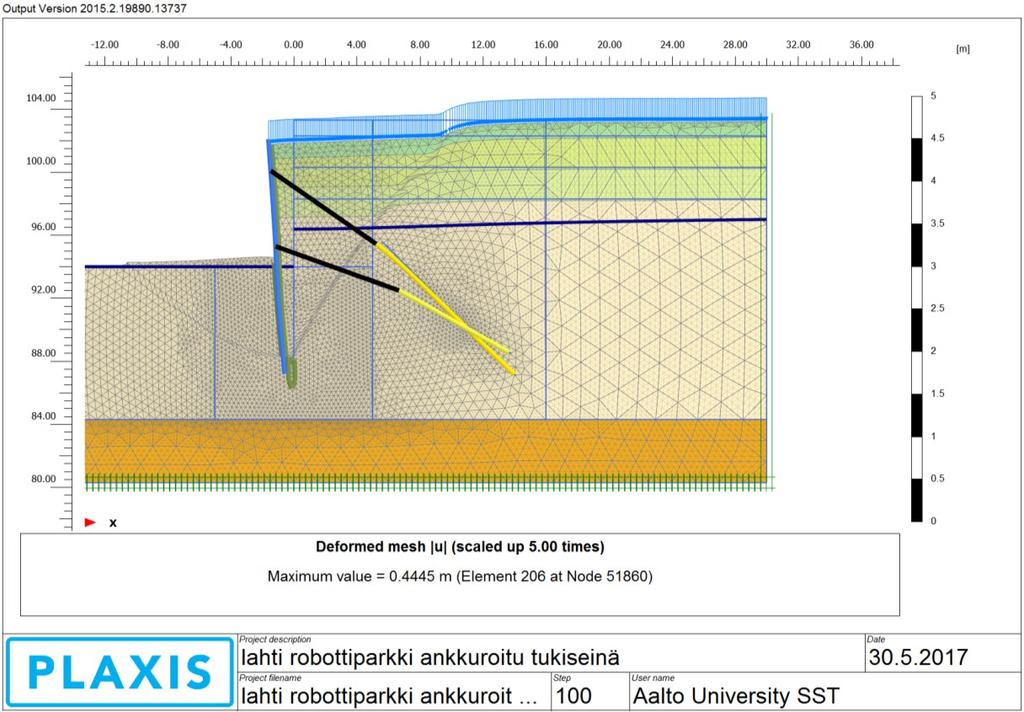
Task: Click the blue retaining wall in the mesh
Action: [276, 256]
